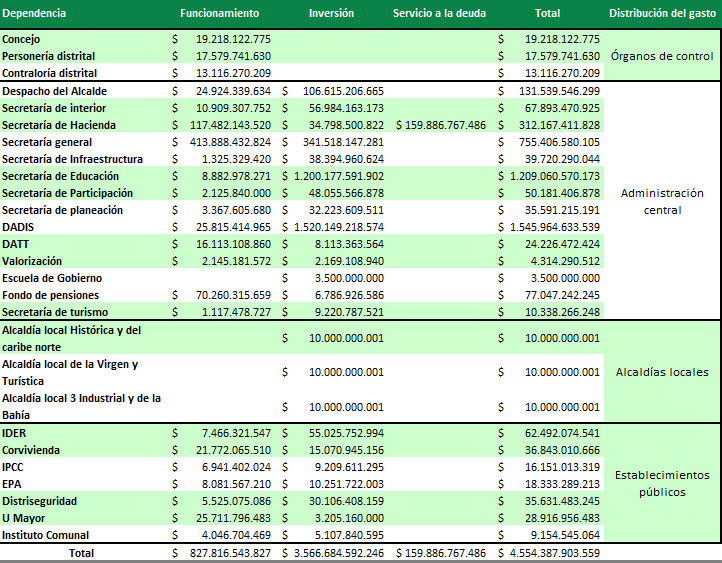
Task: Select the Concejo row label
Action: click(22, 39)
